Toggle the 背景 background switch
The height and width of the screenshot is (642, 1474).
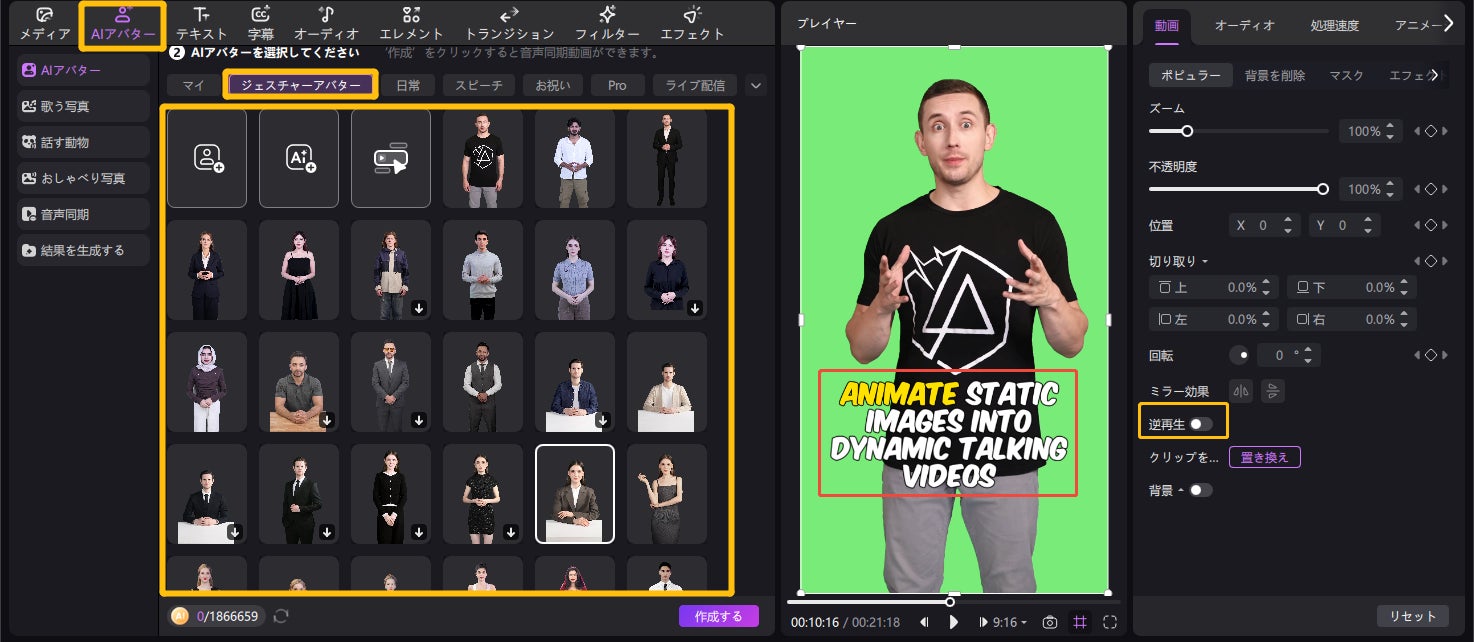[1201, 490]
